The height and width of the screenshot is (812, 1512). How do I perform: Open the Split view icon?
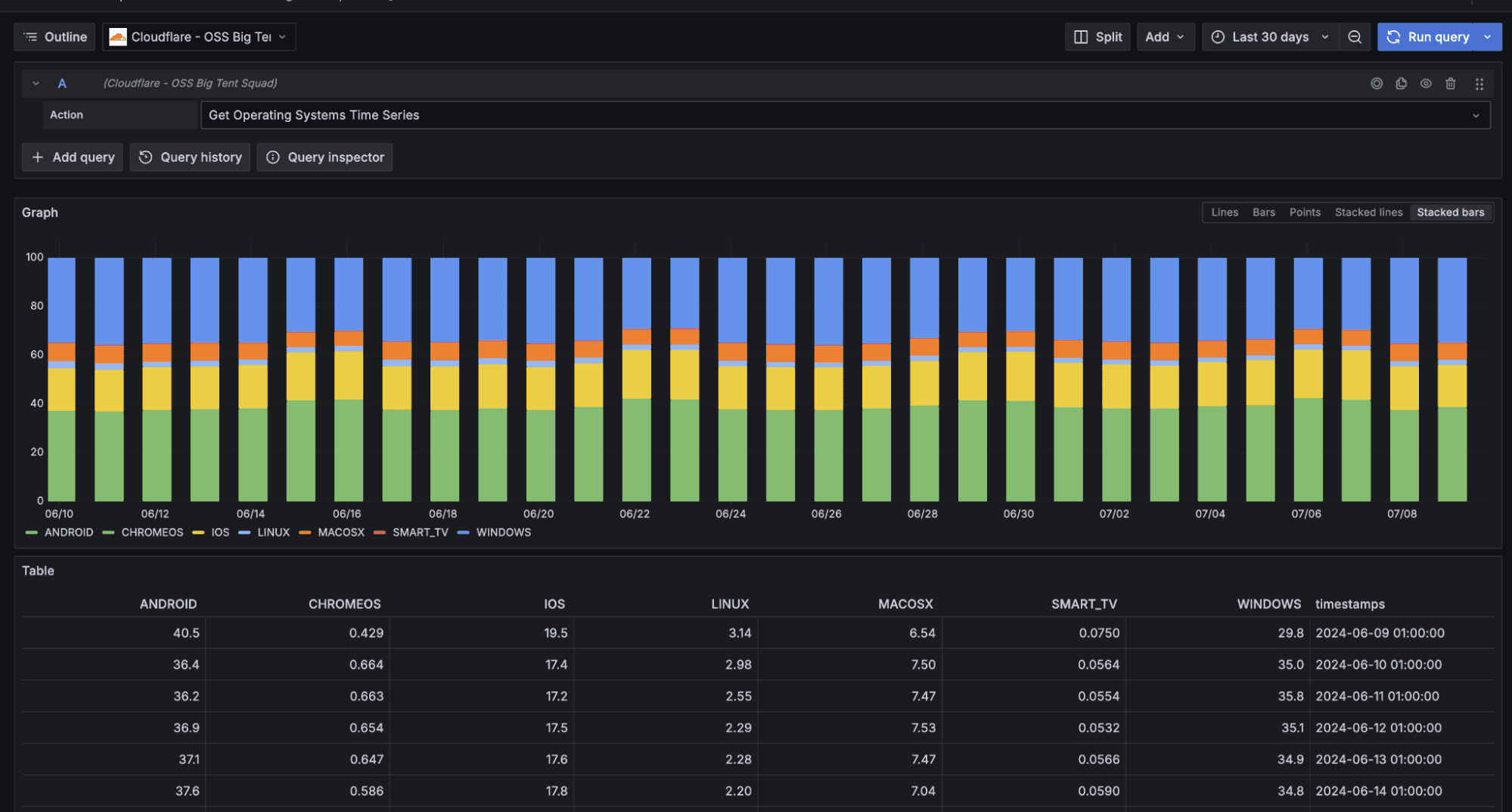pos(1098,36)
